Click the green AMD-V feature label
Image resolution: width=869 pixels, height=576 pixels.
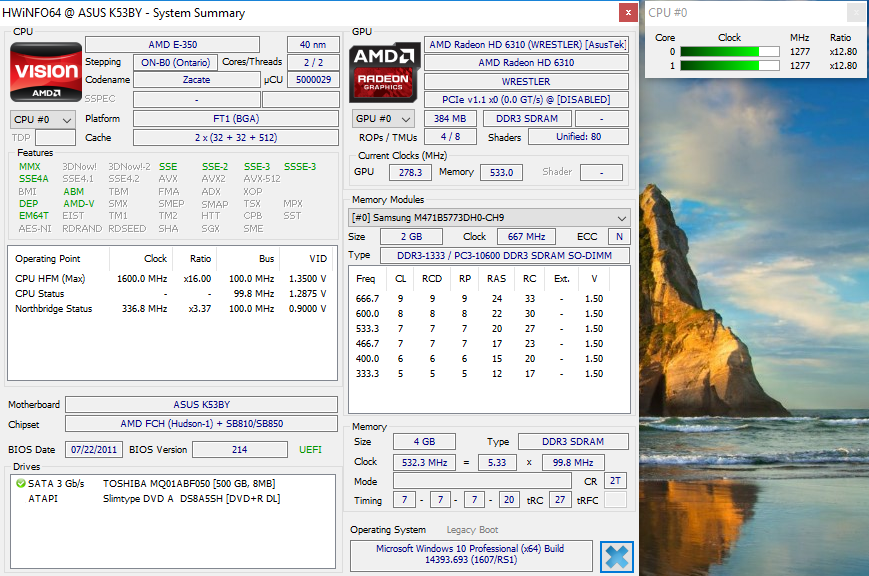pyautogui.click(x=79, y=203)
